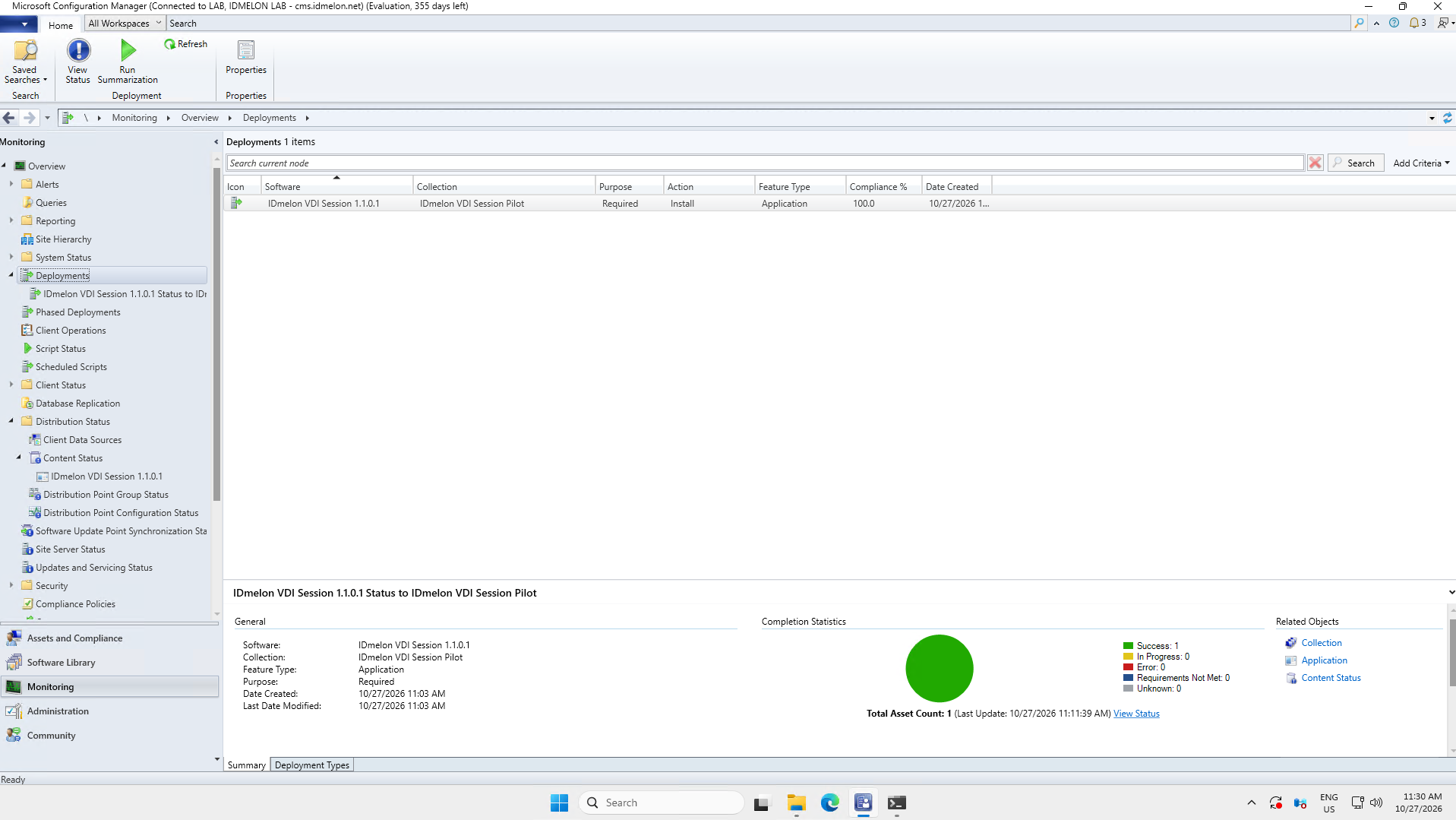This screenshot has height=820, width=1456.
Task: Launch Microsoft Edge from taskbar
Action: 829,803
